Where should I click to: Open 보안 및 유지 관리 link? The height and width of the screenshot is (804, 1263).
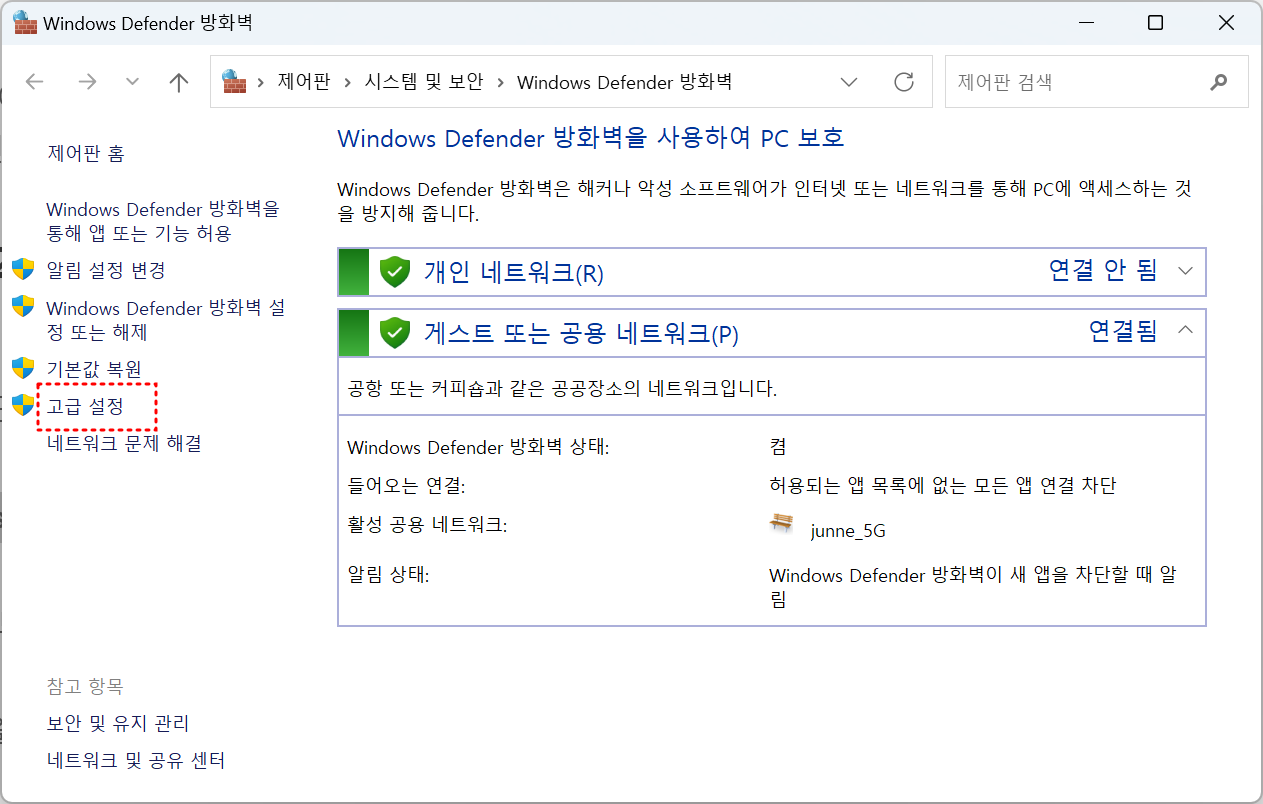(x=118, y=723)
